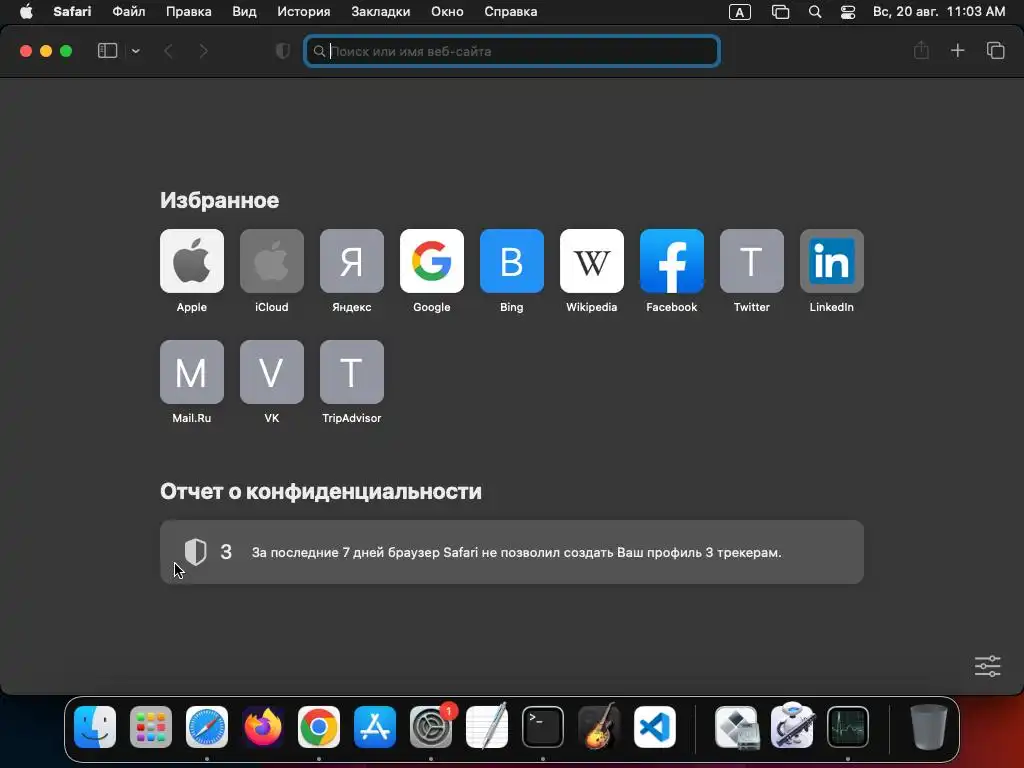Add a new tab with plus
Screen dimensions: 1024x768
pos(957,50)
